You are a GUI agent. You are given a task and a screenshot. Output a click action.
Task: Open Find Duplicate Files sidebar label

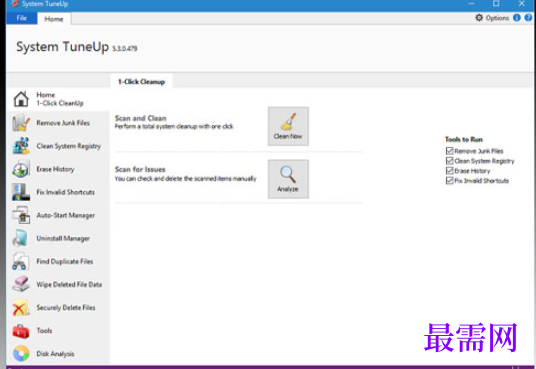pyautogui.click(x=65, y=261)
